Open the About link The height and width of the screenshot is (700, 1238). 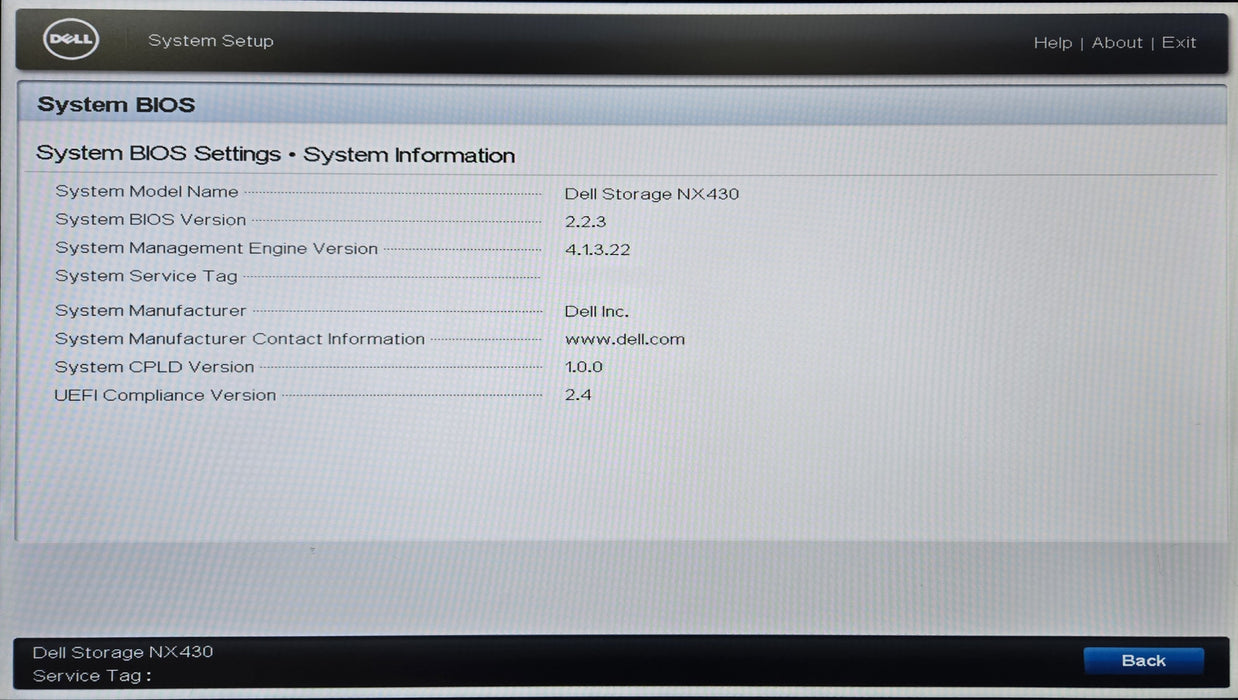point(1117,43)
